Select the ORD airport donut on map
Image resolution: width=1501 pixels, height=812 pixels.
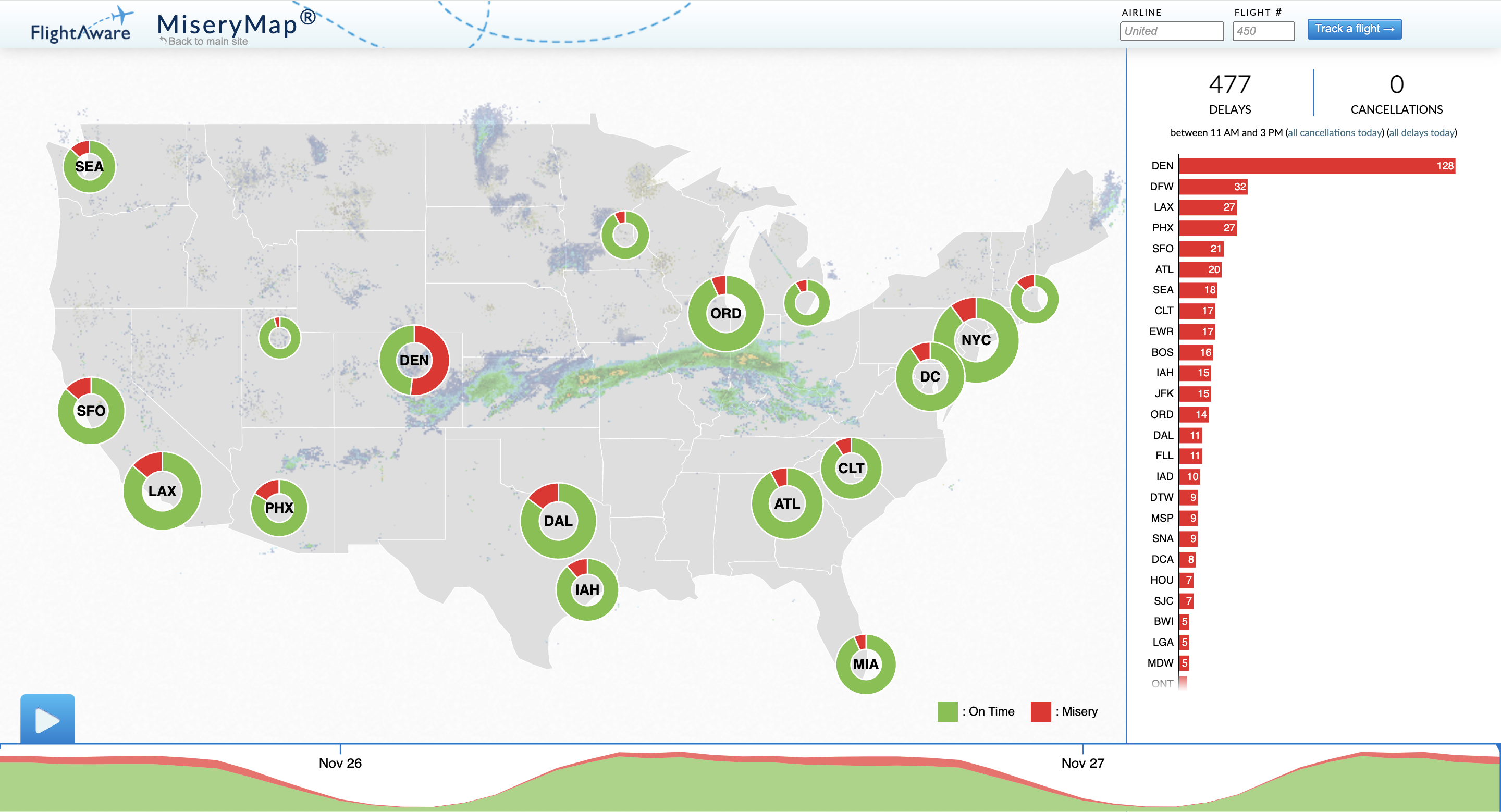725,313
